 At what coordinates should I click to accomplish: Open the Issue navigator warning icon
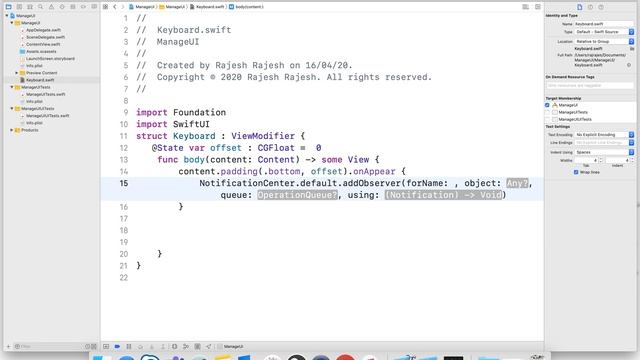tap(51, 7)
